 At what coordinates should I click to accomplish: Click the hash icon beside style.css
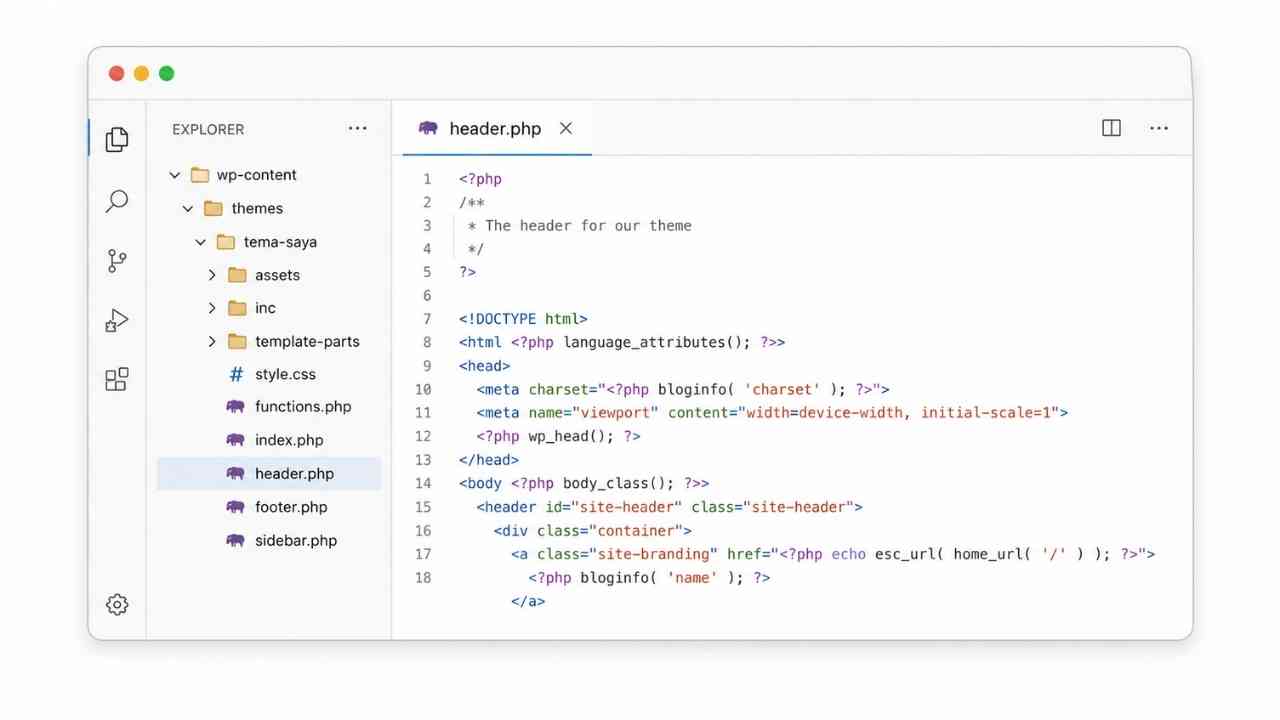[236, 374]
